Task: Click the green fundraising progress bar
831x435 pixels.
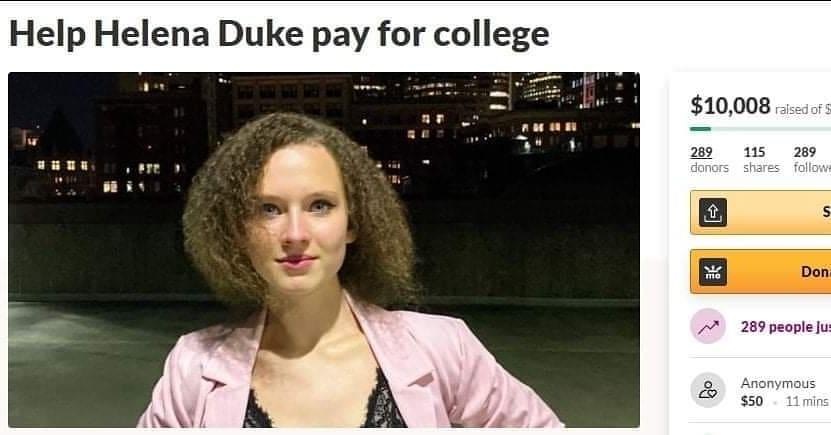Action: pyautogui.click(x=761, y=129)
